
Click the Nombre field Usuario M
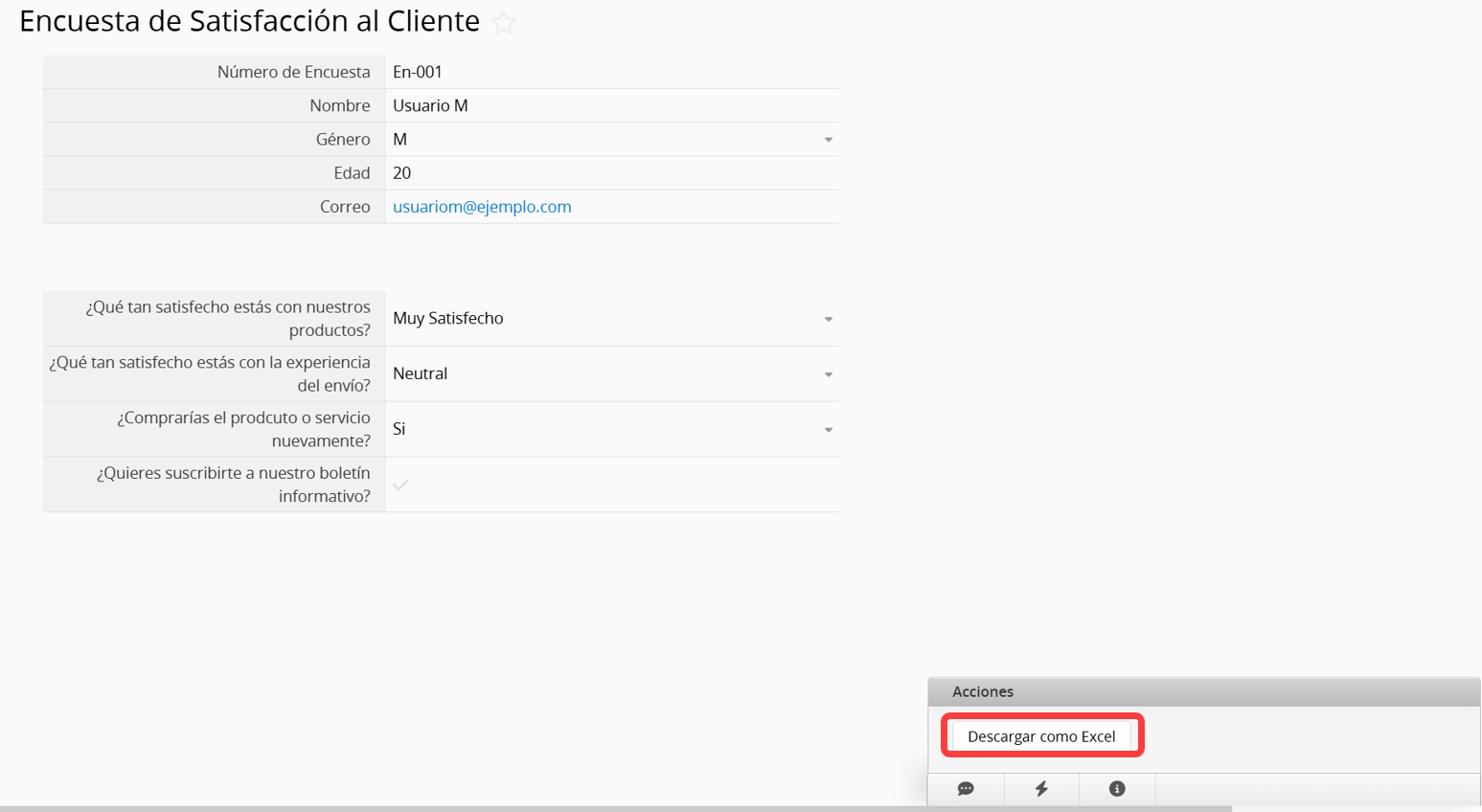(x=611, y=105)
